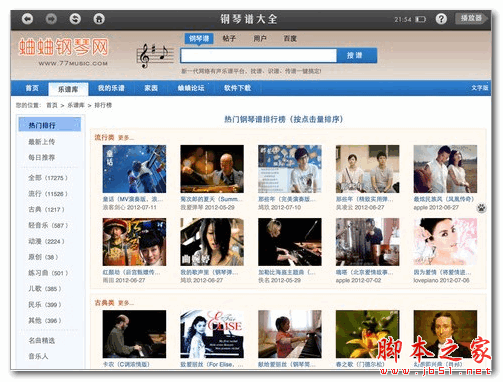503x382 pixels.
Task: Open category 练习曲 (501)
Action: [x=48, y=273]
